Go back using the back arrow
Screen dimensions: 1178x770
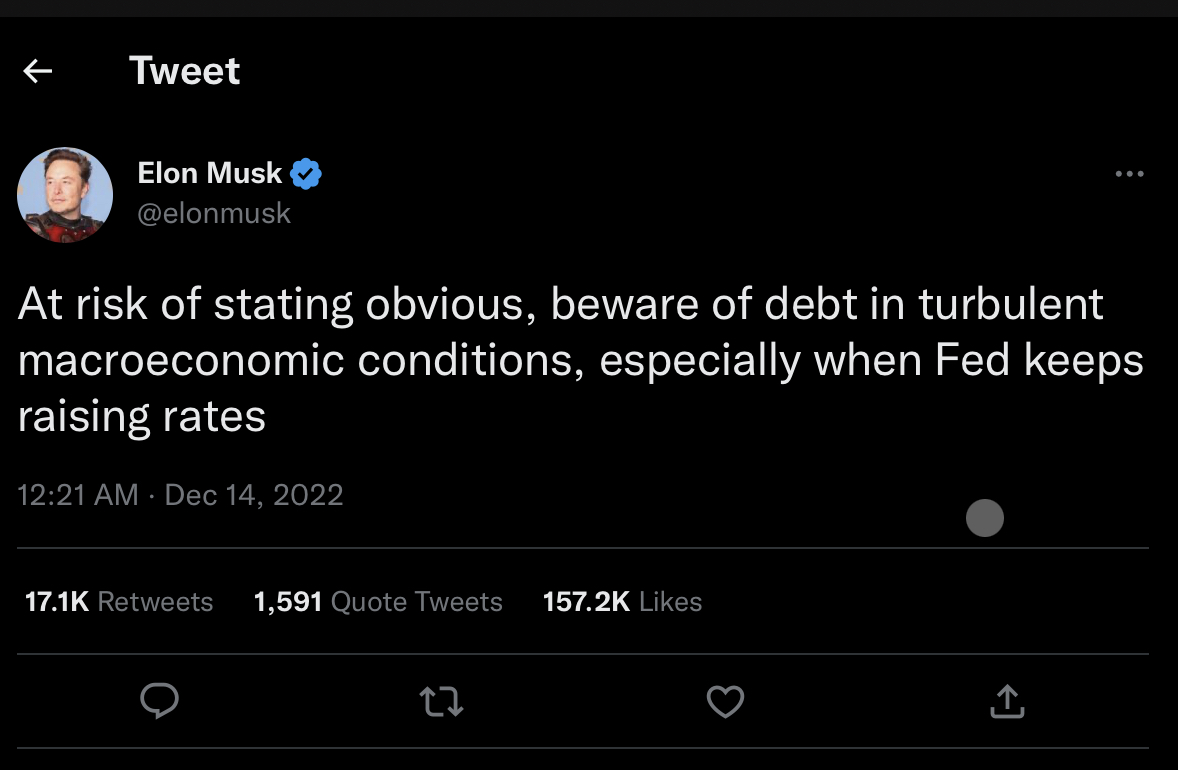tap(37, 70)
